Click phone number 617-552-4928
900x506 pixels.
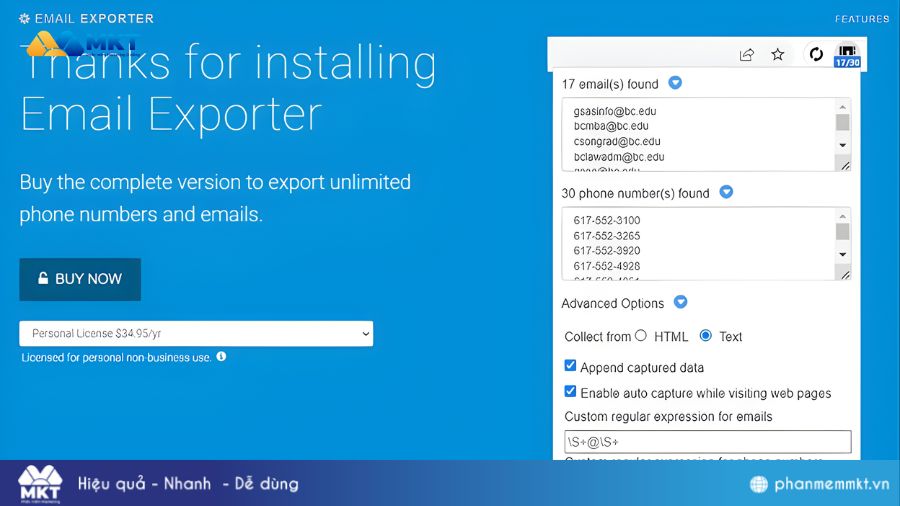coord(607,266)
